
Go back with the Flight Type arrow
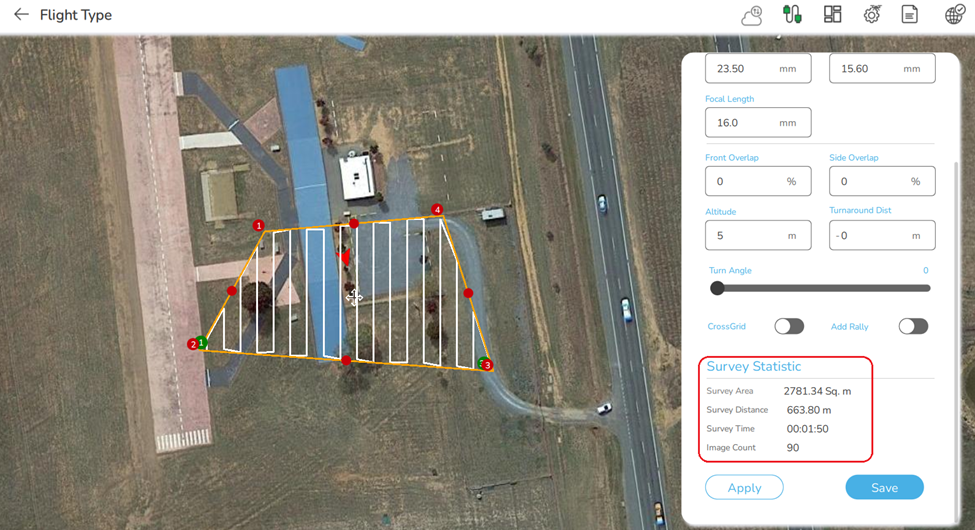(x=21, y=14)
